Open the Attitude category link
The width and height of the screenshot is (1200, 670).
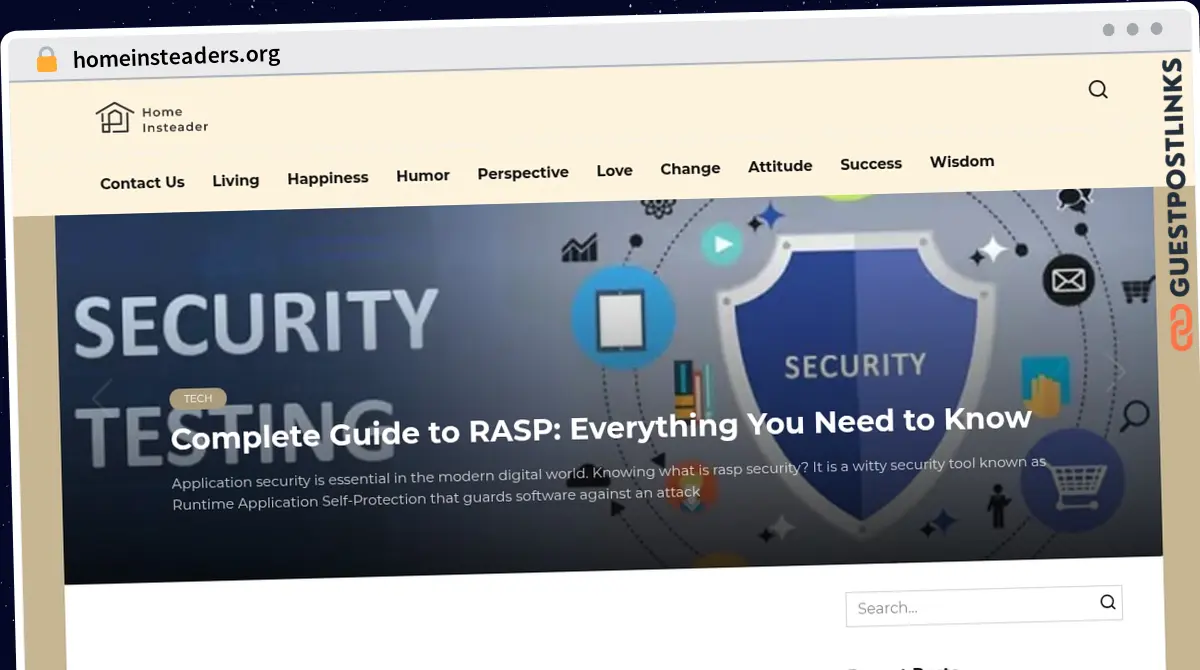(780, 166)
